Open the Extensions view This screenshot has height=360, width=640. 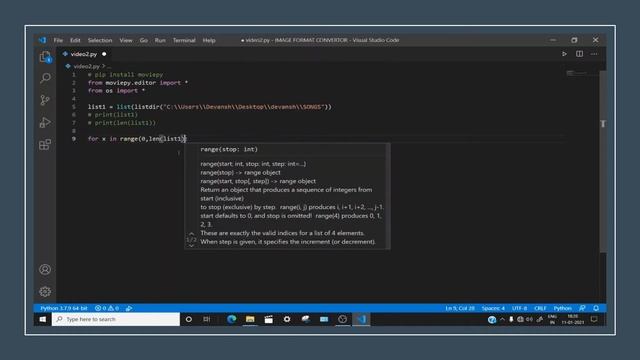click(45, 144)
